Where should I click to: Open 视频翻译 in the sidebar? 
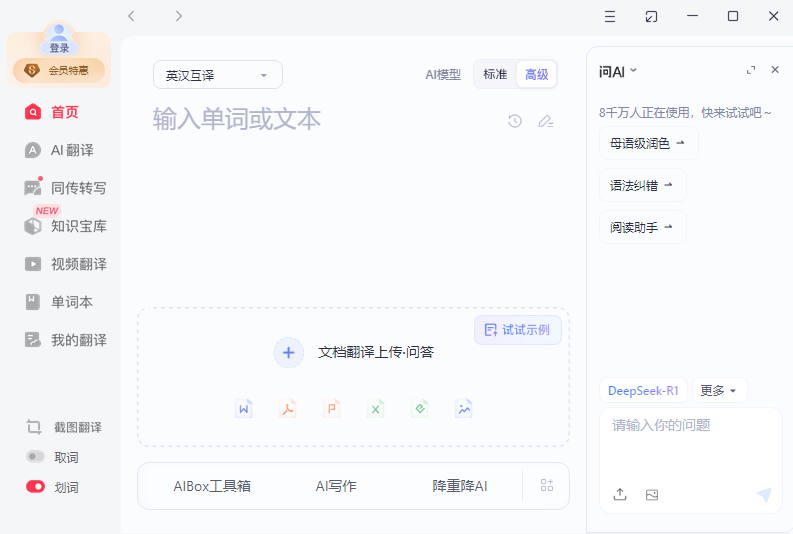(x=65, y=264)
